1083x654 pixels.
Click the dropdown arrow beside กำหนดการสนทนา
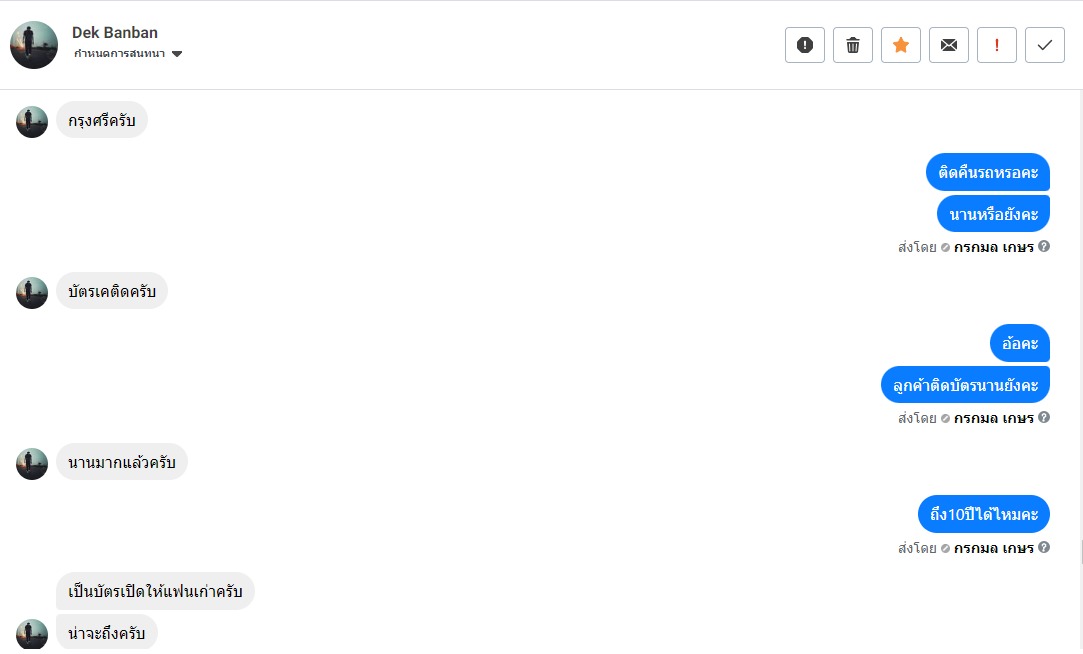coord(177,54)
